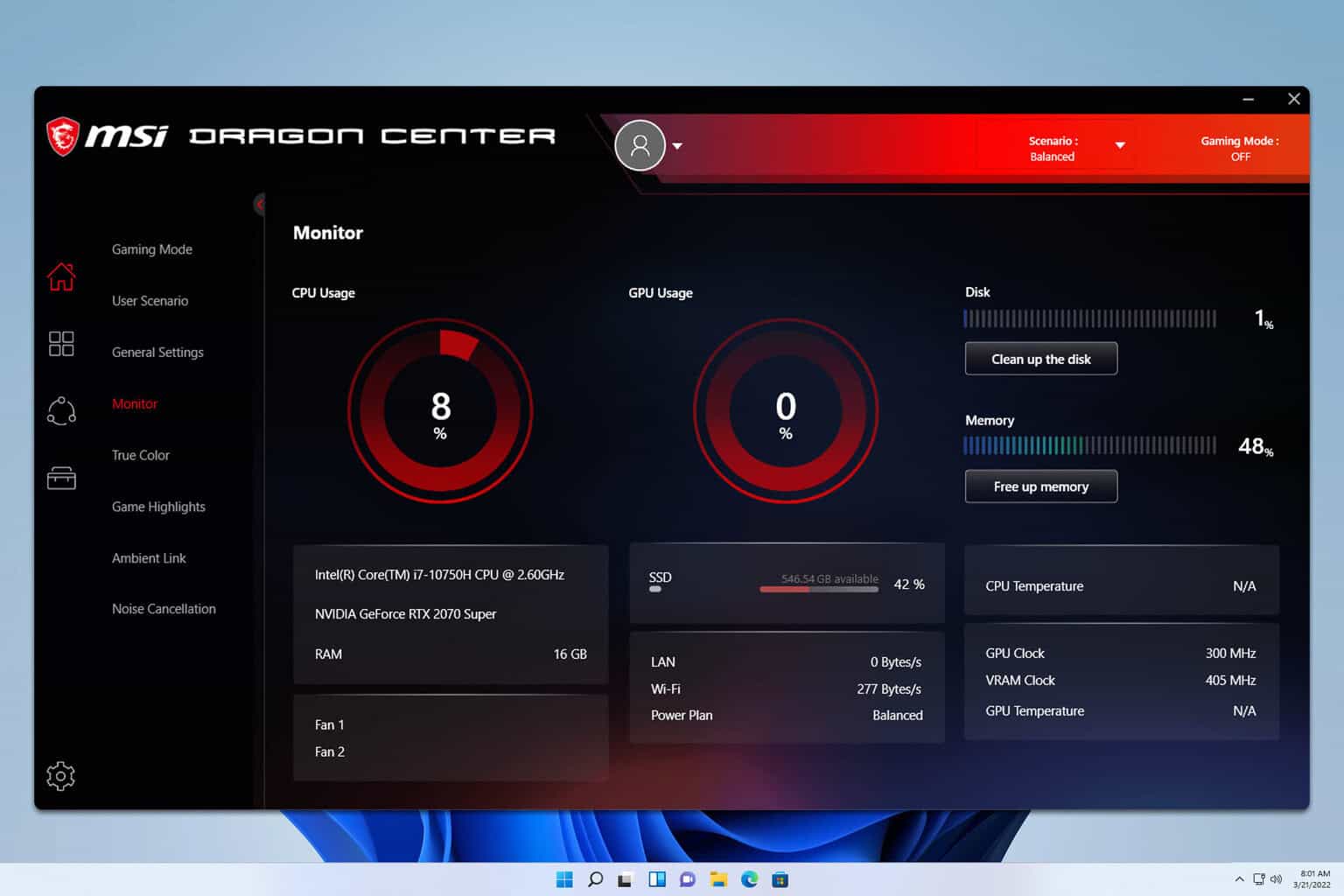
Task: Open Widgets on the taskbar
Action: (657, 879)
